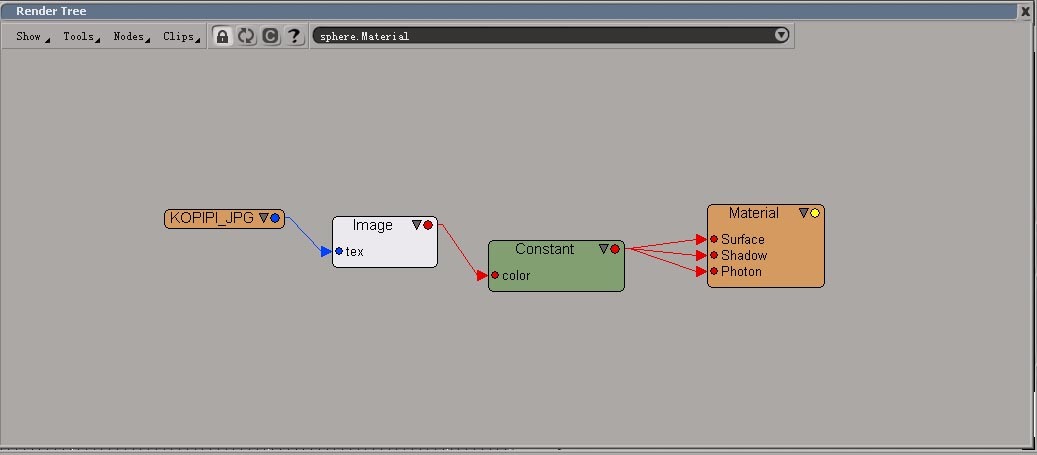Image resolution: width=1037 pixels, height=455 pixels.
Task: Select the KOPIPI_JPG clip node
Action: click(x=224, y=218)
